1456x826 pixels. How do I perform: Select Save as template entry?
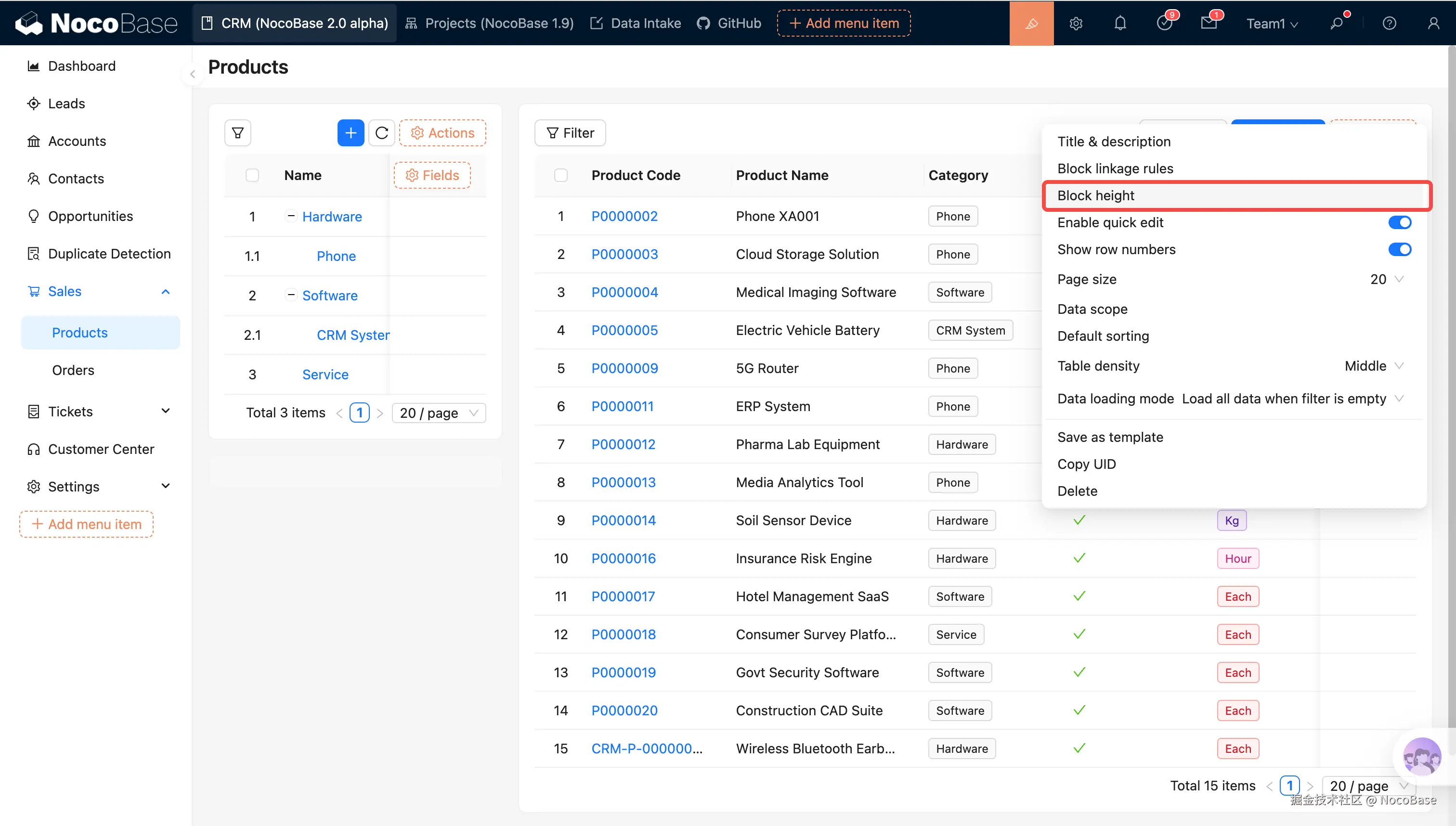click(x=1234, y=438)
